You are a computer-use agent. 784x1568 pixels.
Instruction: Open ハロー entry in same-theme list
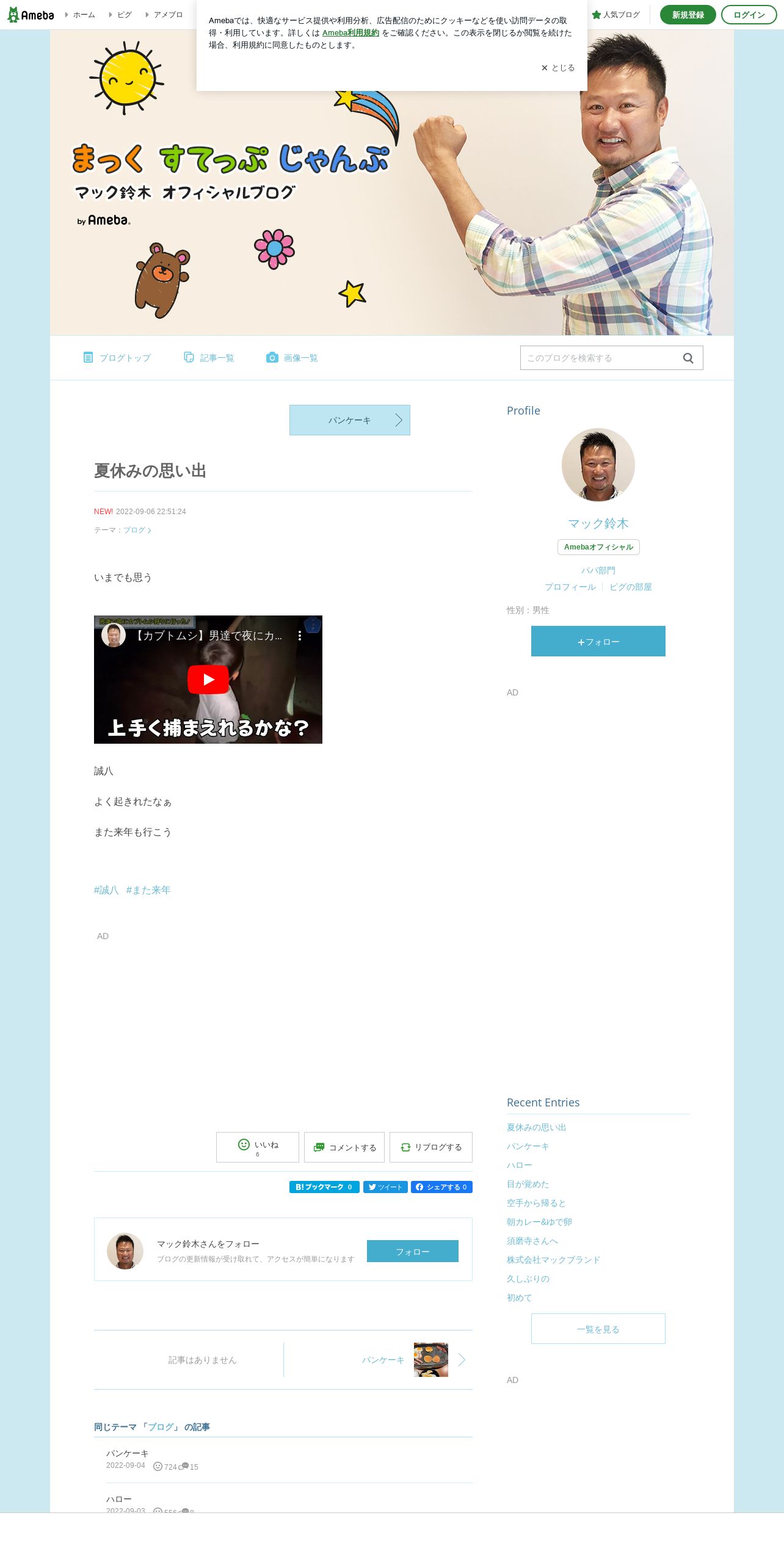(119, 1499)
